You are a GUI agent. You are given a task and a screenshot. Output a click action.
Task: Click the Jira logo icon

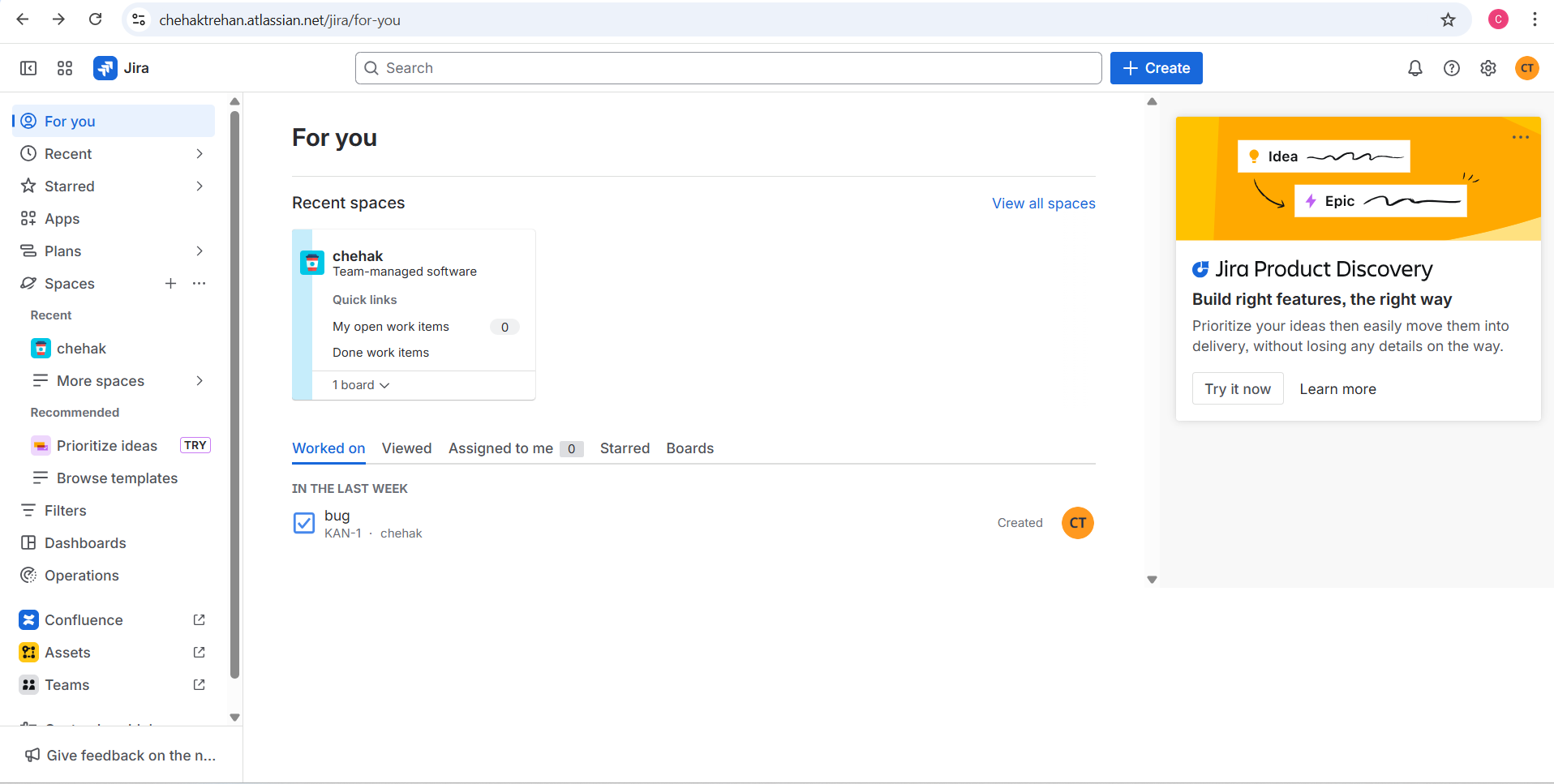(x=105, y=68)
